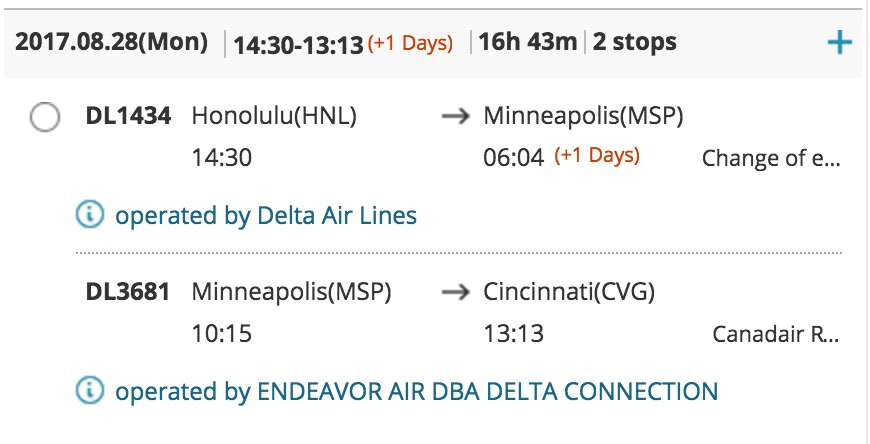Screen dimensions: 870x444
Task: Click the Cincinnati(CVG) arrival airport
Action: [x=569, y=293]
